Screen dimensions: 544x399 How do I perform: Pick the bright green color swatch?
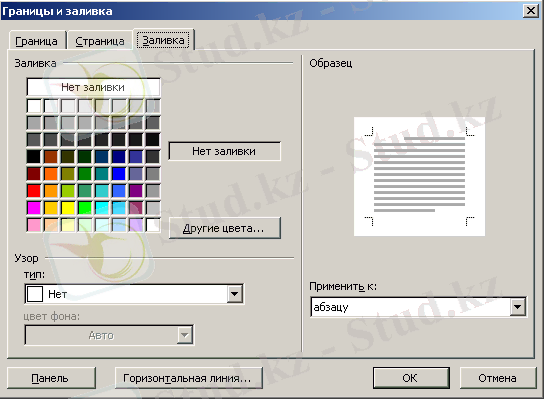[x=85, y=208]
